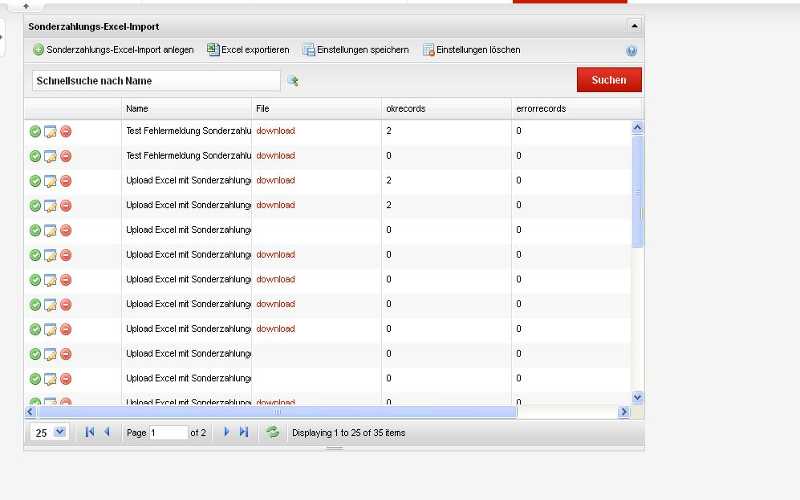Click red delete icon of Test Fehlermeldung row with okrecords 0
This screenshot has width=800, height=500.
coord(66,156)
